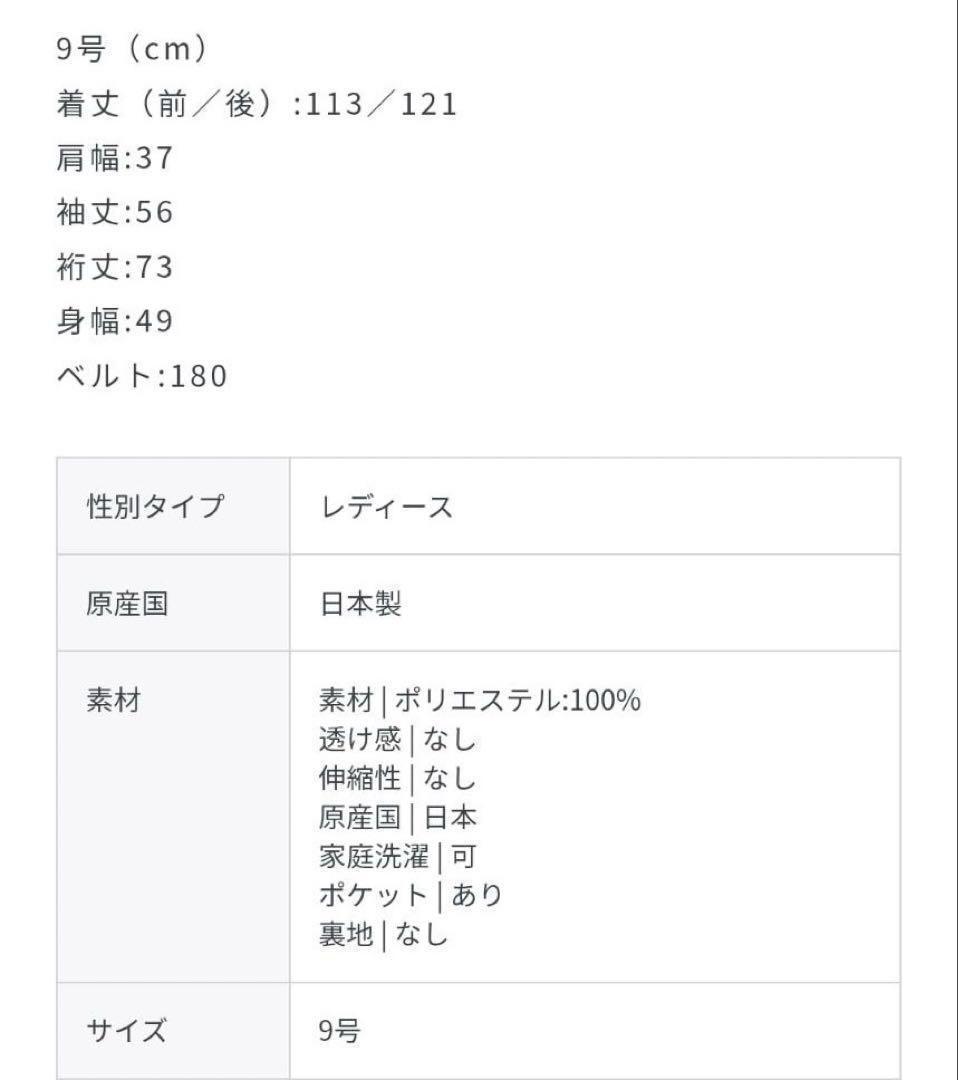Click the サイズ row label cell
This screenshot has width=958, height=1080.
point(127,1030)
